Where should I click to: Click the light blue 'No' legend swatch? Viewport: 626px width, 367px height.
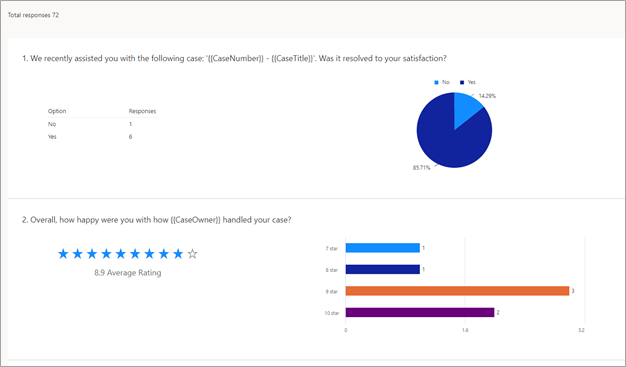click(x=436, y=82)
